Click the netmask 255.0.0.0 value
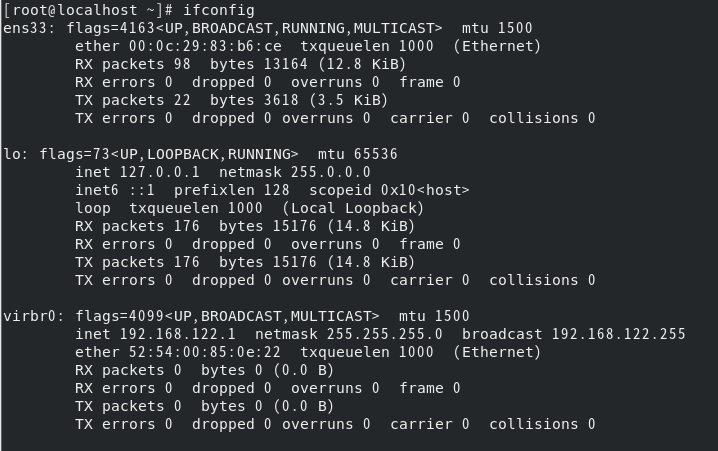 tap(330, 172)
